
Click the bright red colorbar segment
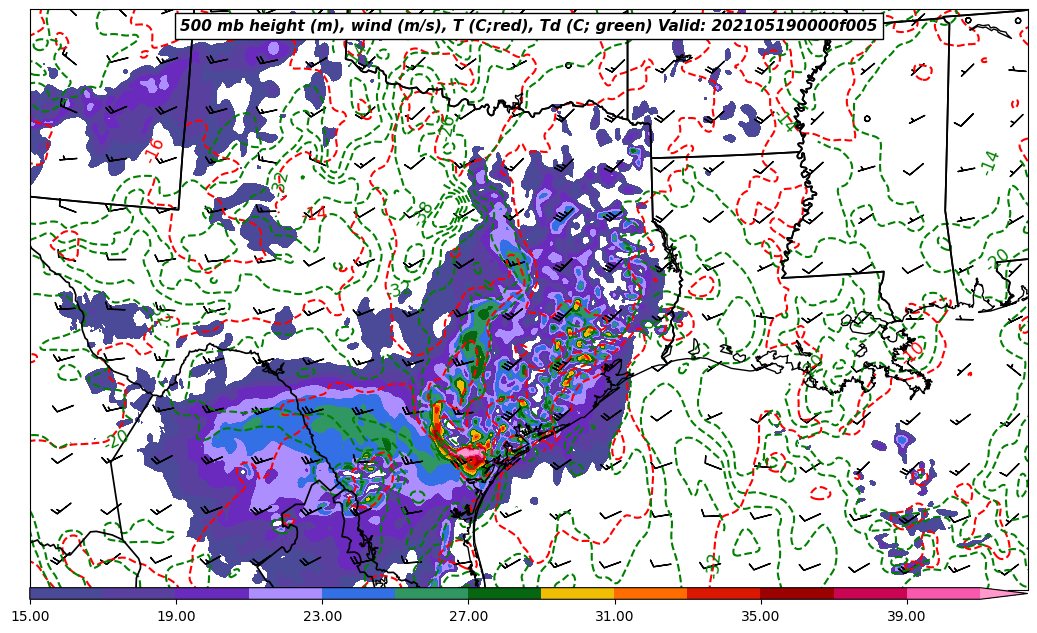tap(723, 593)
